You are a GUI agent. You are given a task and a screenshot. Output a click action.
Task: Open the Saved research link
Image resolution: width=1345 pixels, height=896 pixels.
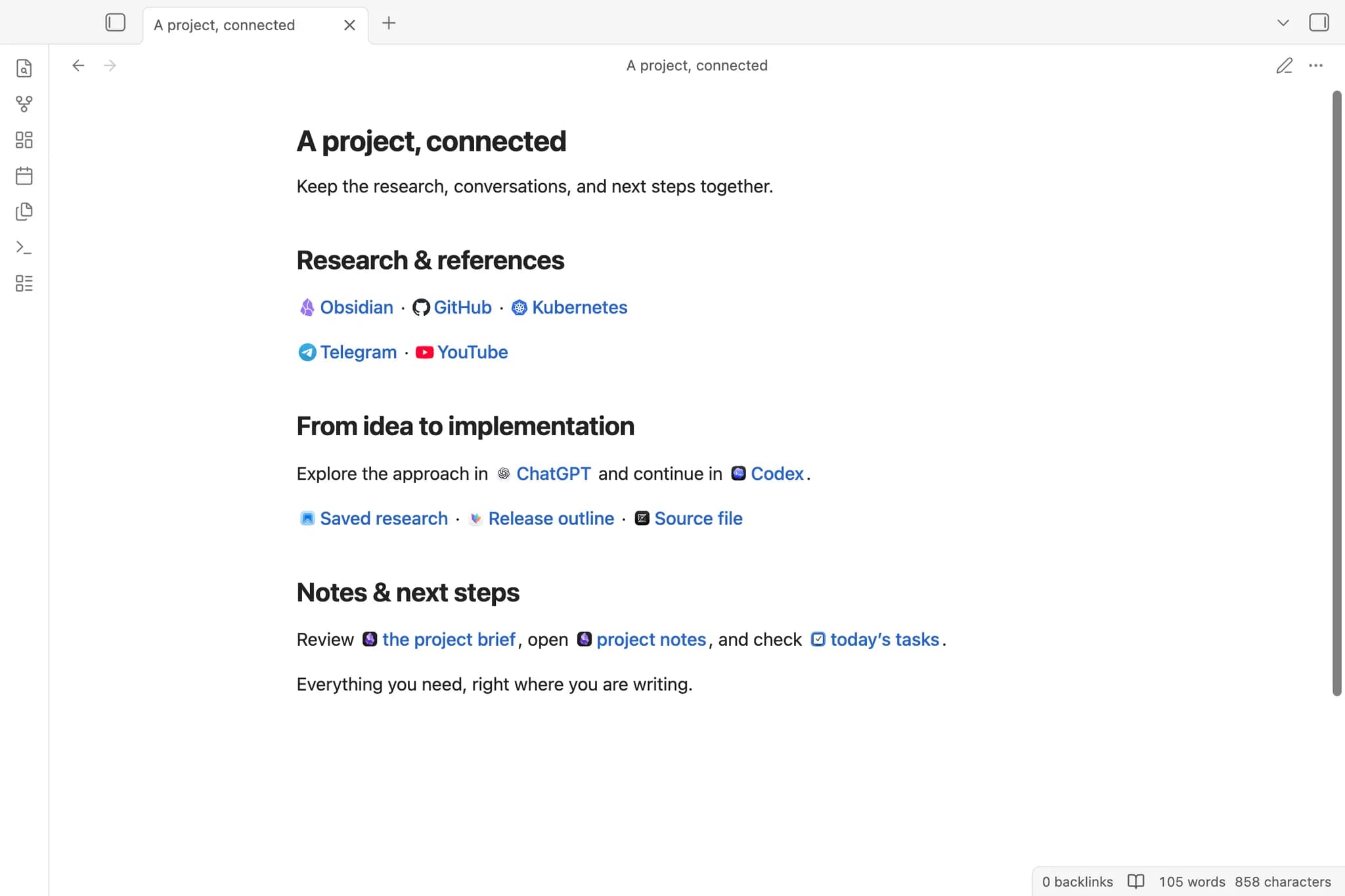click(384, 519)
